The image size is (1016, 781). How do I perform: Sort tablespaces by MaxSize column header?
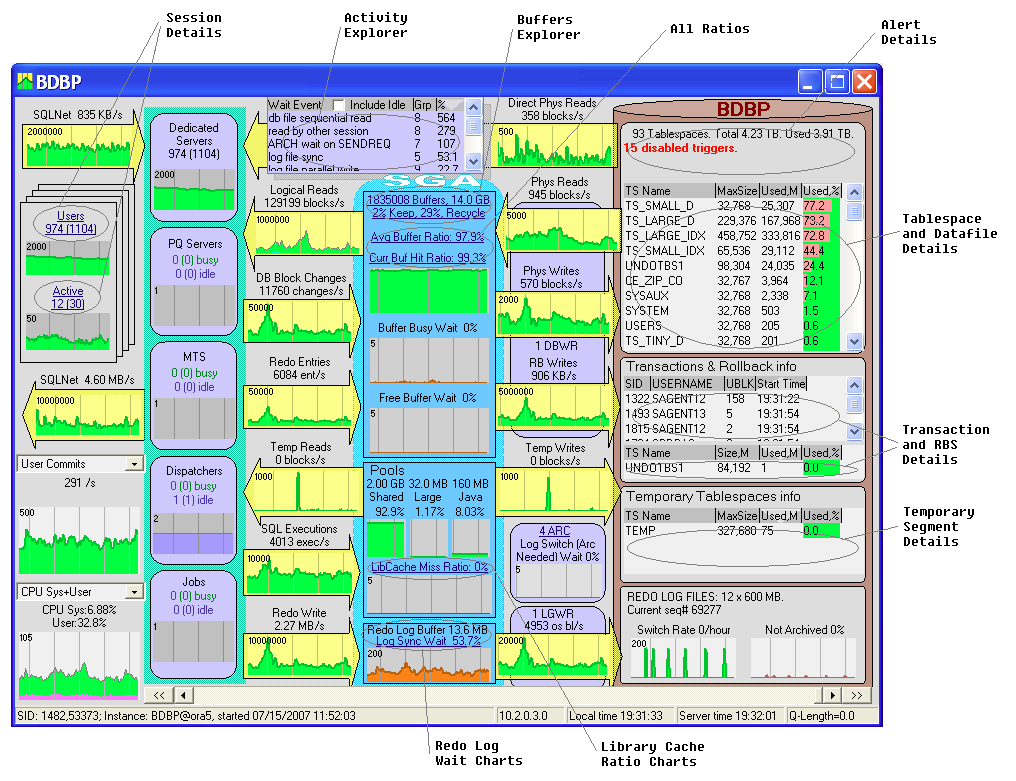click(x=735, y=190)
